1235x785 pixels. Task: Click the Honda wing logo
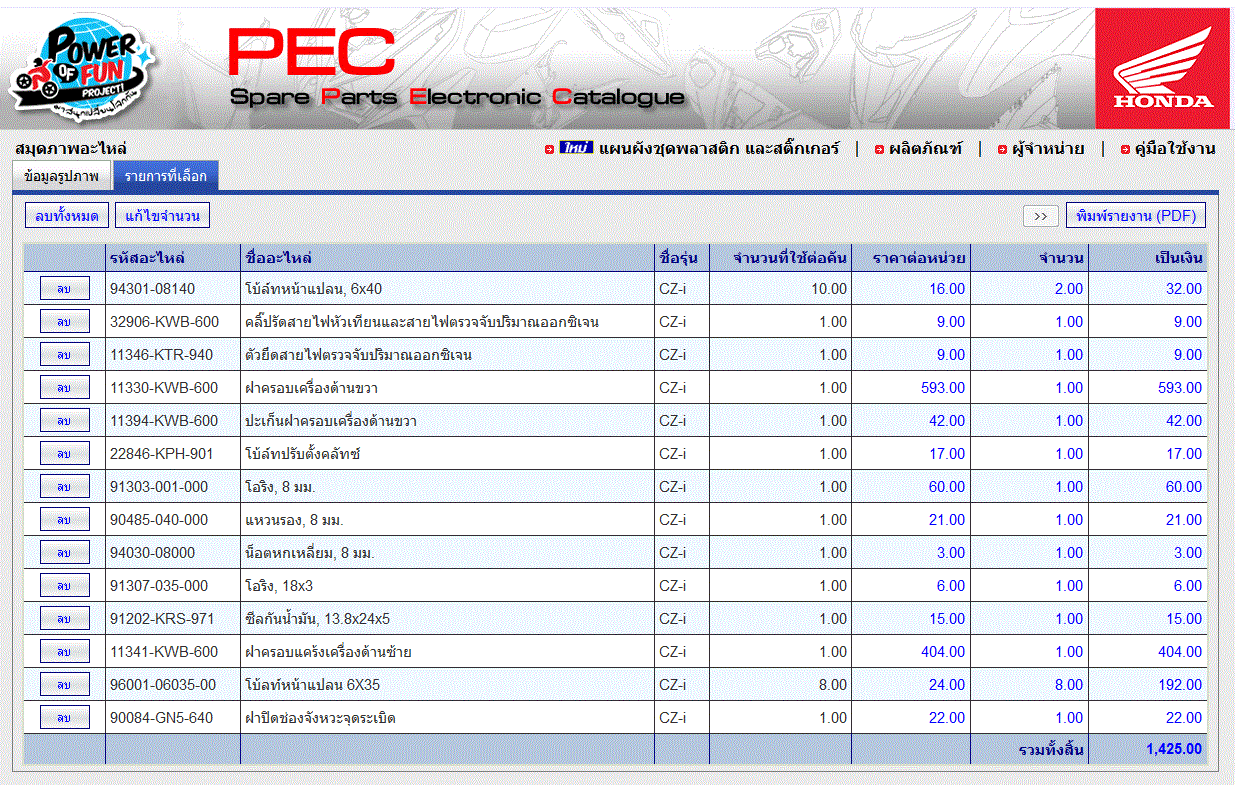(x=1163, y=69)
